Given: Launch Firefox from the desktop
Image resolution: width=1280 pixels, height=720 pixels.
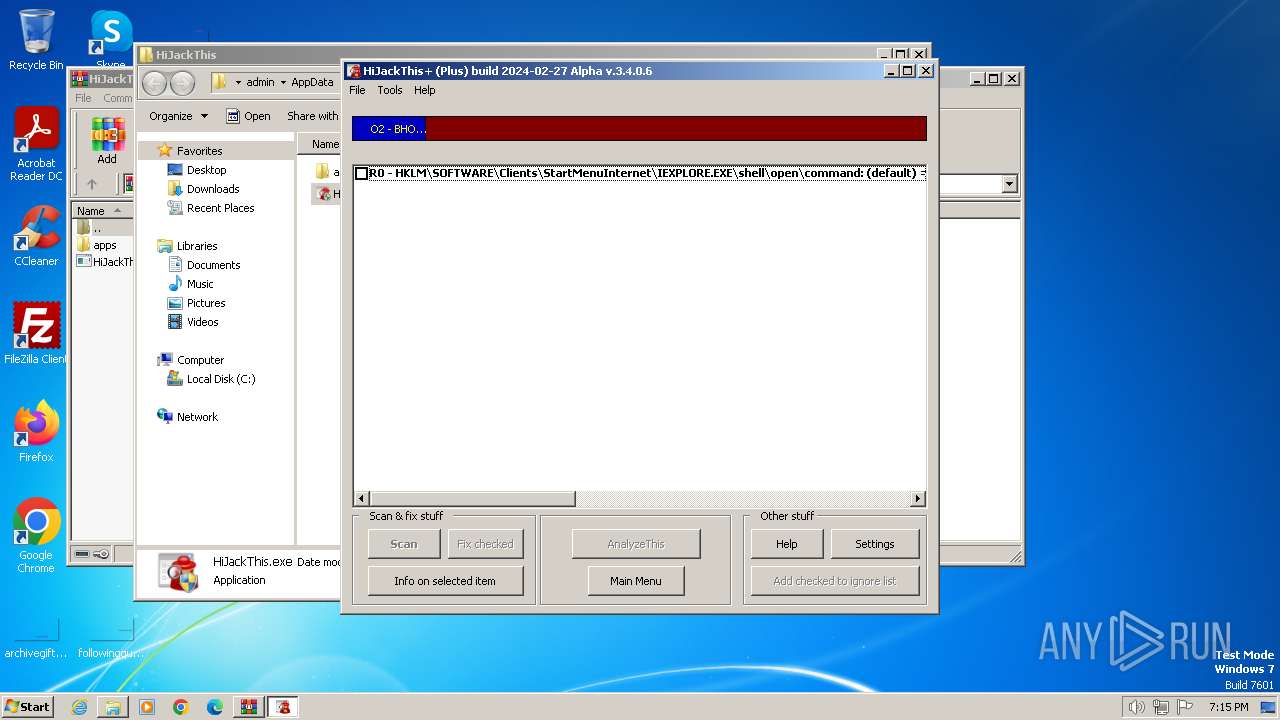Looking at the screenshot, I should (36, 431).
